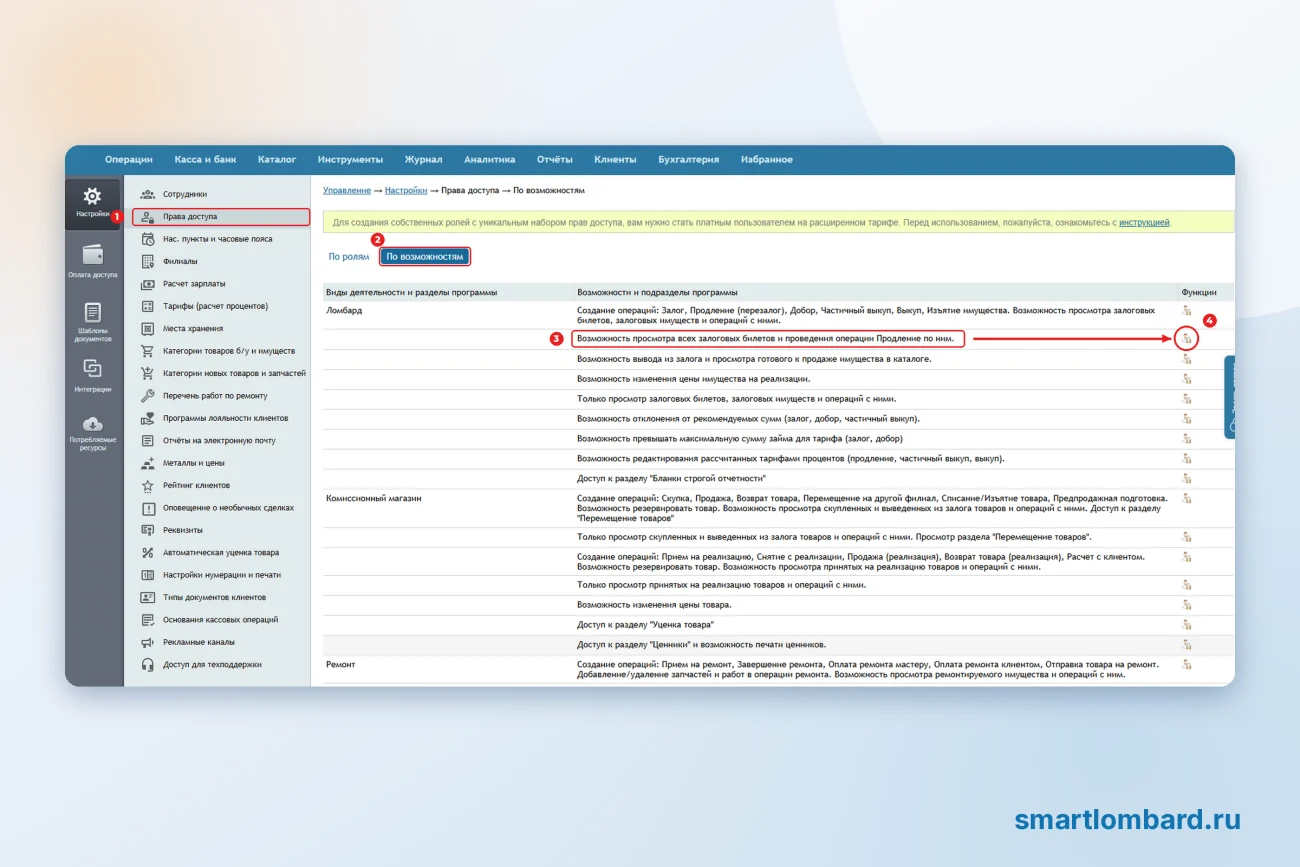Follow the Управление breadcrumb link
The height and width of the screenshot is (867, 1300).
coord(347,190)
